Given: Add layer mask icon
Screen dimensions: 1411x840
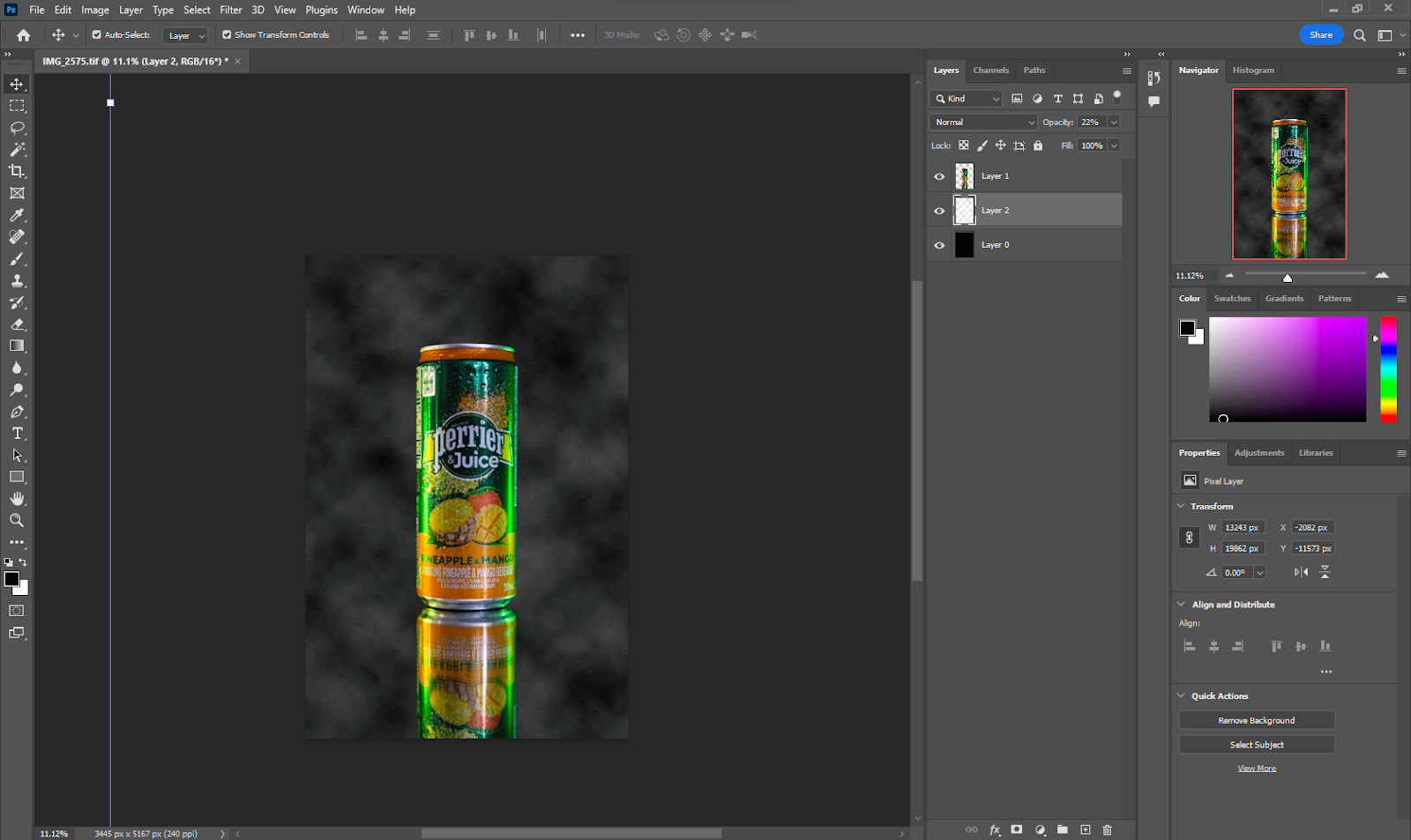Looking at the screenshot, I should pyautogui.click(x=1017, y=829).
